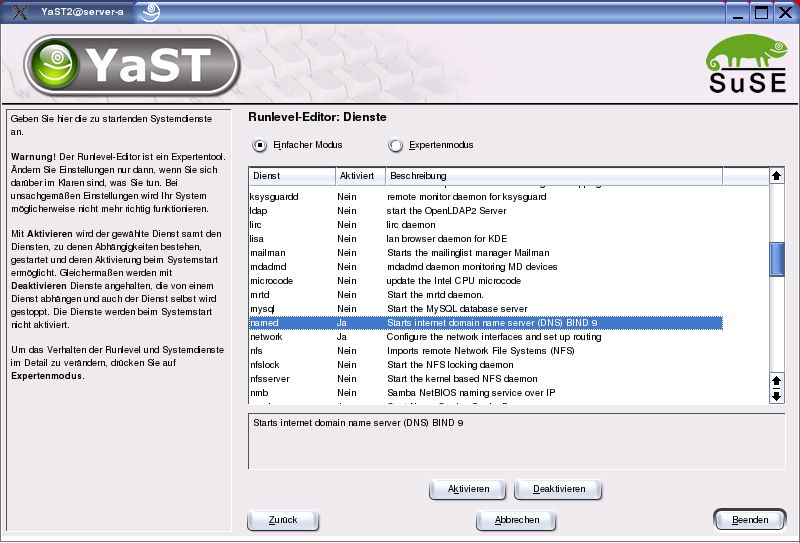Click the SuSE gecko icon in titlebar

click(150, 12)
